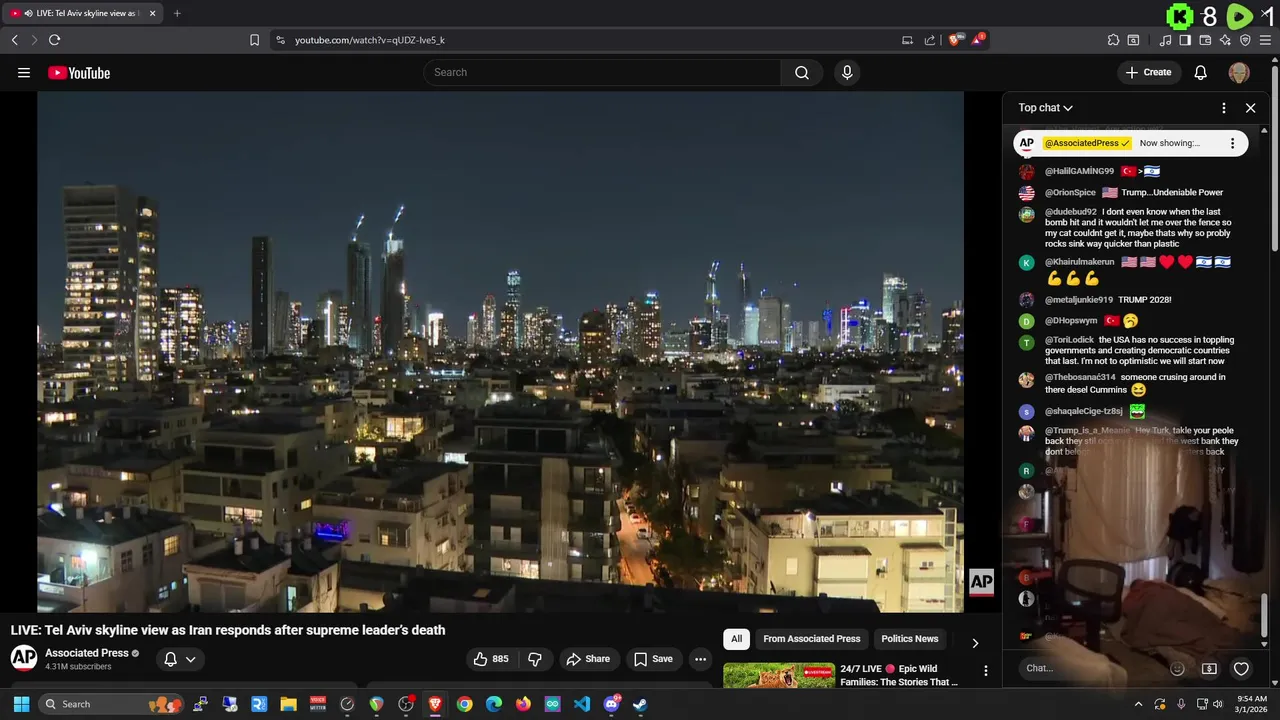1280x720 pixels.
Task: Click @dudebud92 chat username
Action: tap(1071, 212)
